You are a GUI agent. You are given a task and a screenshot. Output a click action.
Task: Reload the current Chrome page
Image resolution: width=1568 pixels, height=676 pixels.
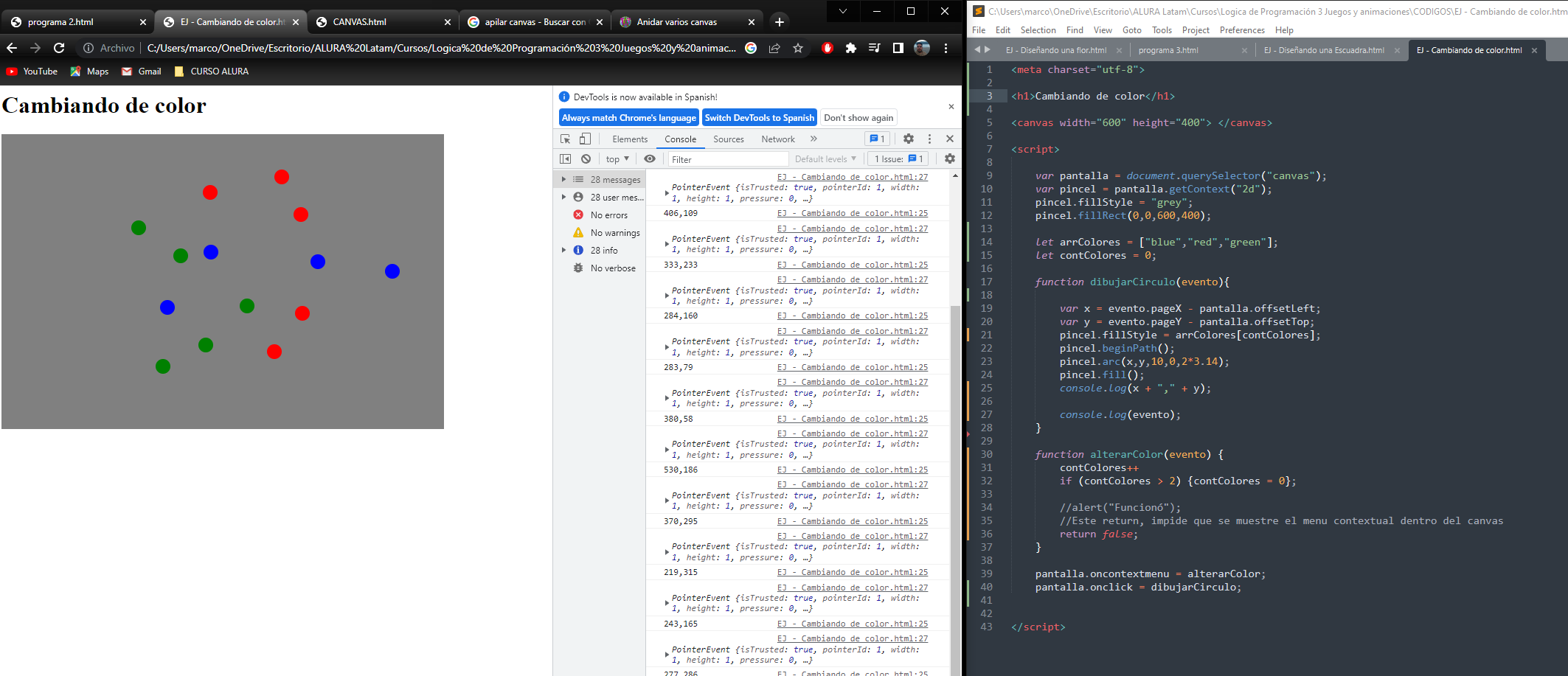59,48
